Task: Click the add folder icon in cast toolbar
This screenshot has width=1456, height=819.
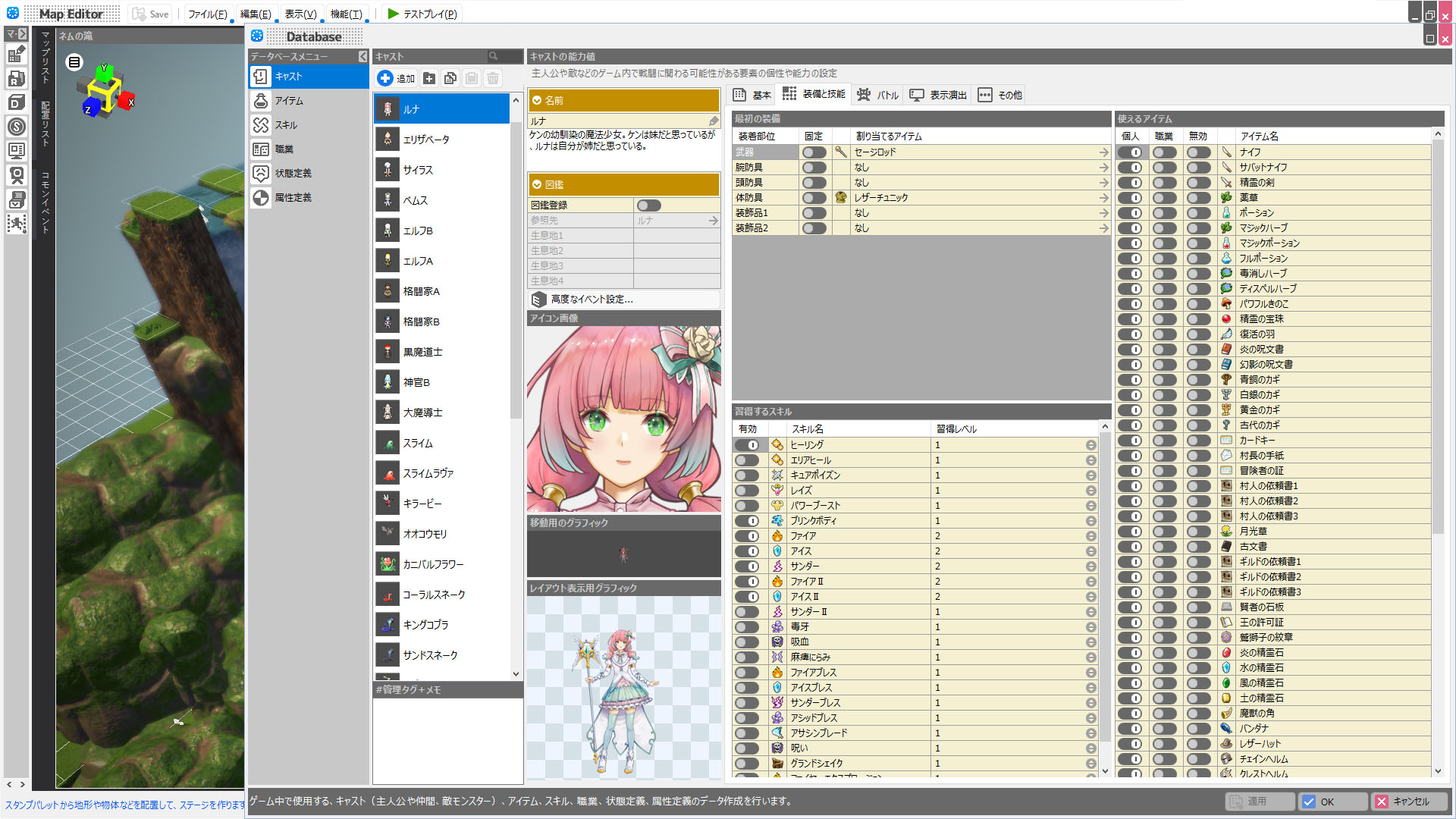Action: pos(429,78)
